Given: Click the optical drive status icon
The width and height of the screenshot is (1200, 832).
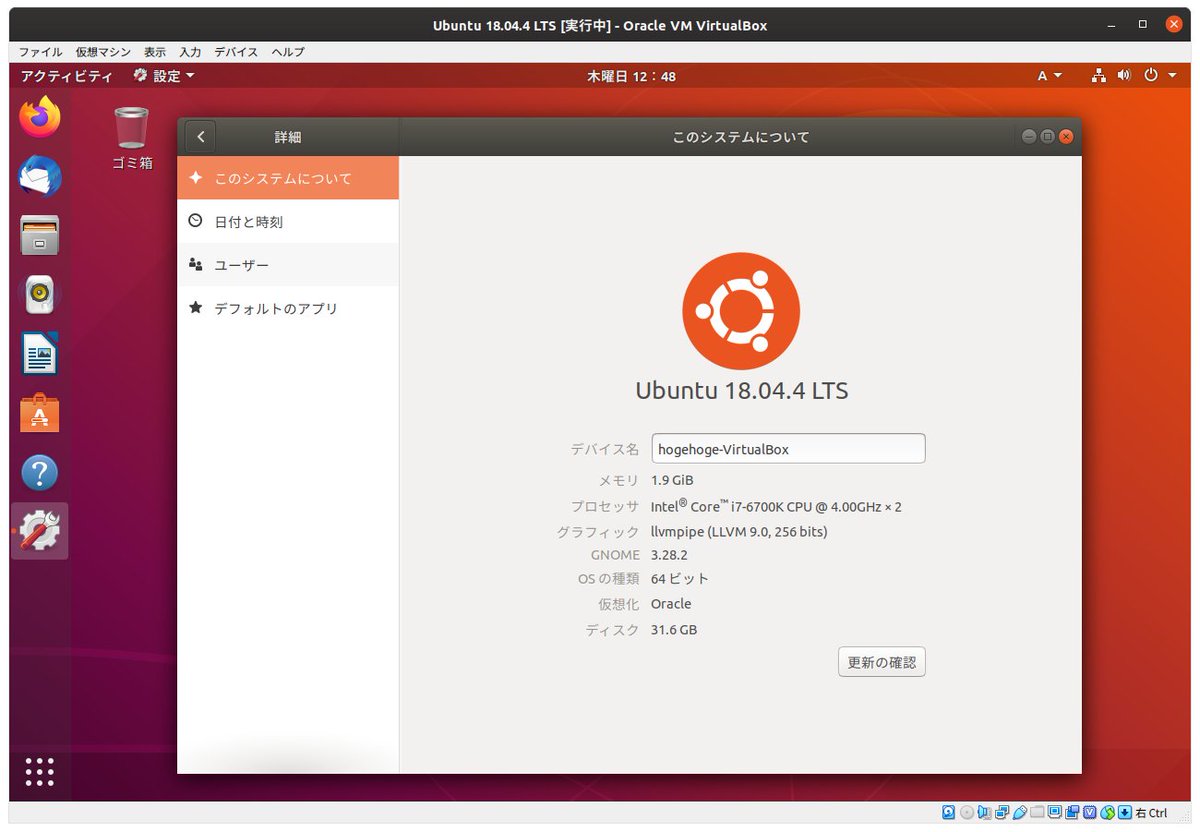Looking at the screenshot, I should [x=967, y=812].
